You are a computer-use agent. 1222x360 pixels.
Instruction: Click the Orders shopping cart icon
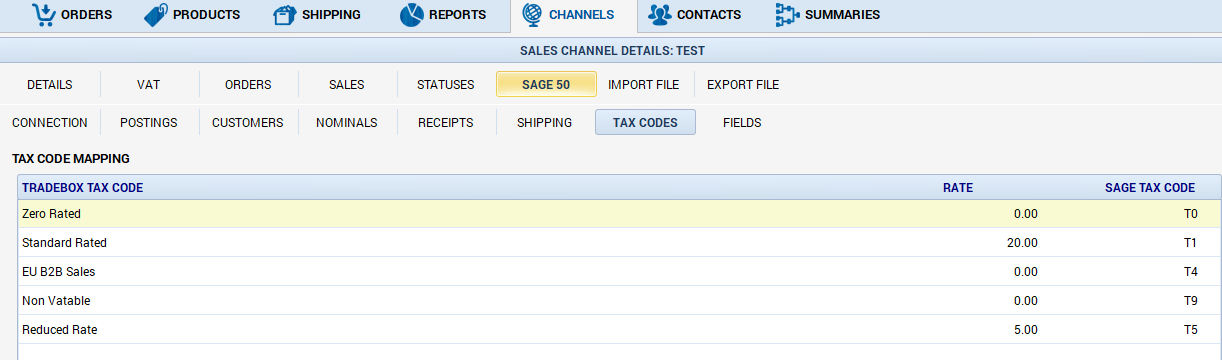[x=43, y=15]
